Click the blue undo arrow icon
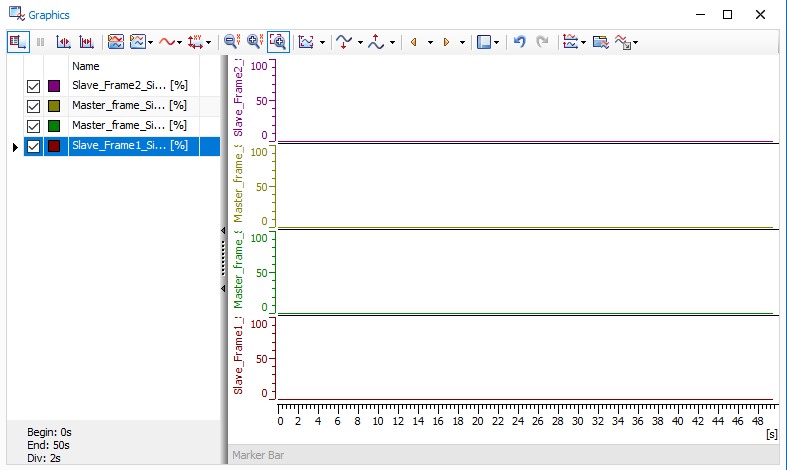The height and width of the screenshot is (470, 787). click(x=519, y=42)
